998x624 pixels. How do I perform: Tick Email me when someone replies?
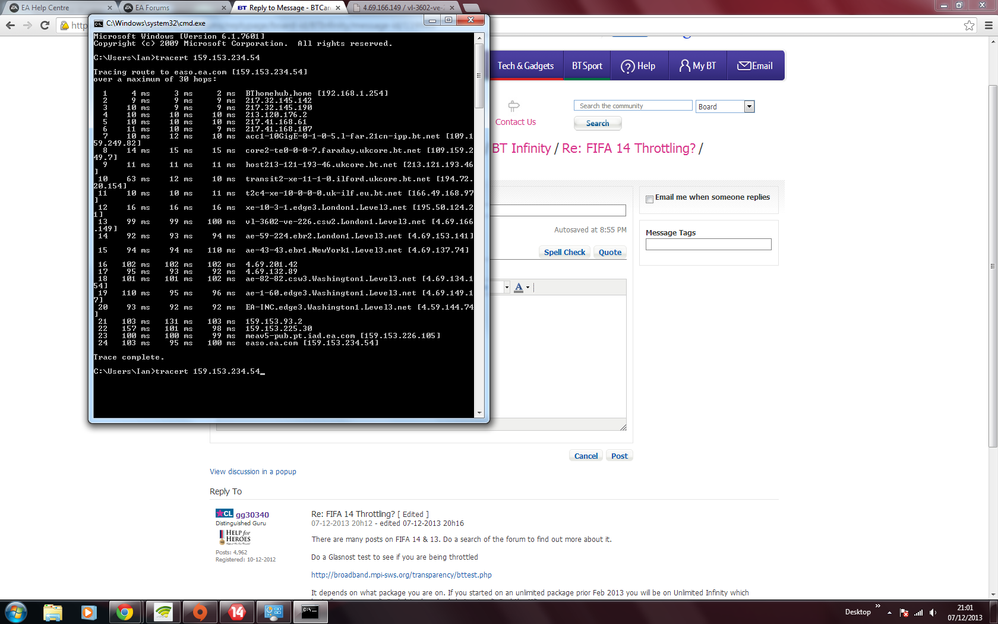[649, 199]
